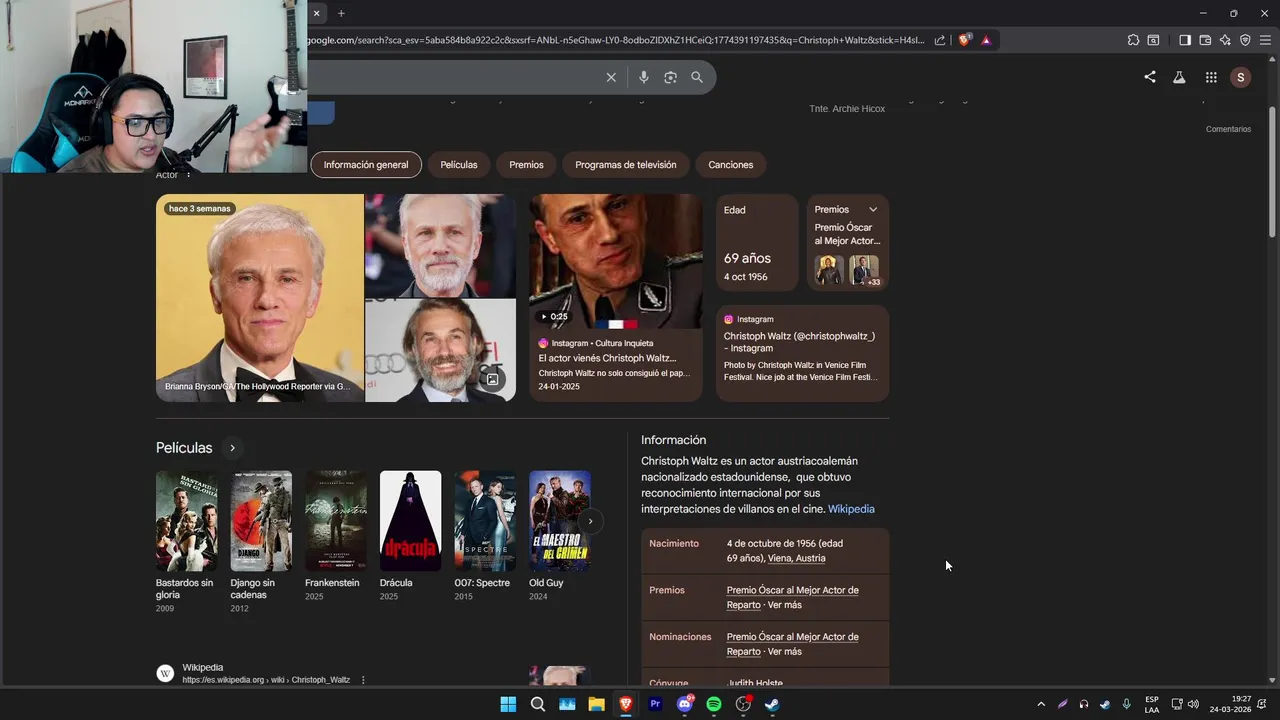Toggle the browser sidebar panel icon

tap(1185, 40)
